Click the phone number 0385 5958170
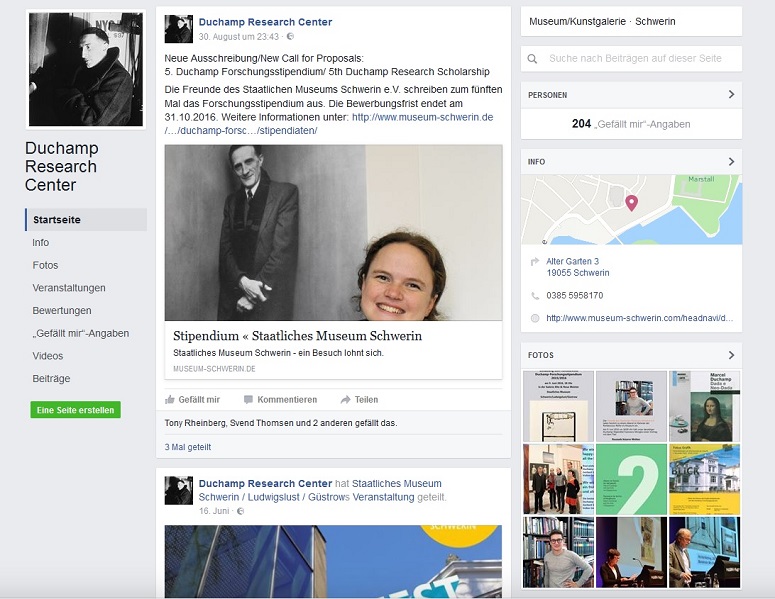775x599 pixels. [x=575, y=296]
